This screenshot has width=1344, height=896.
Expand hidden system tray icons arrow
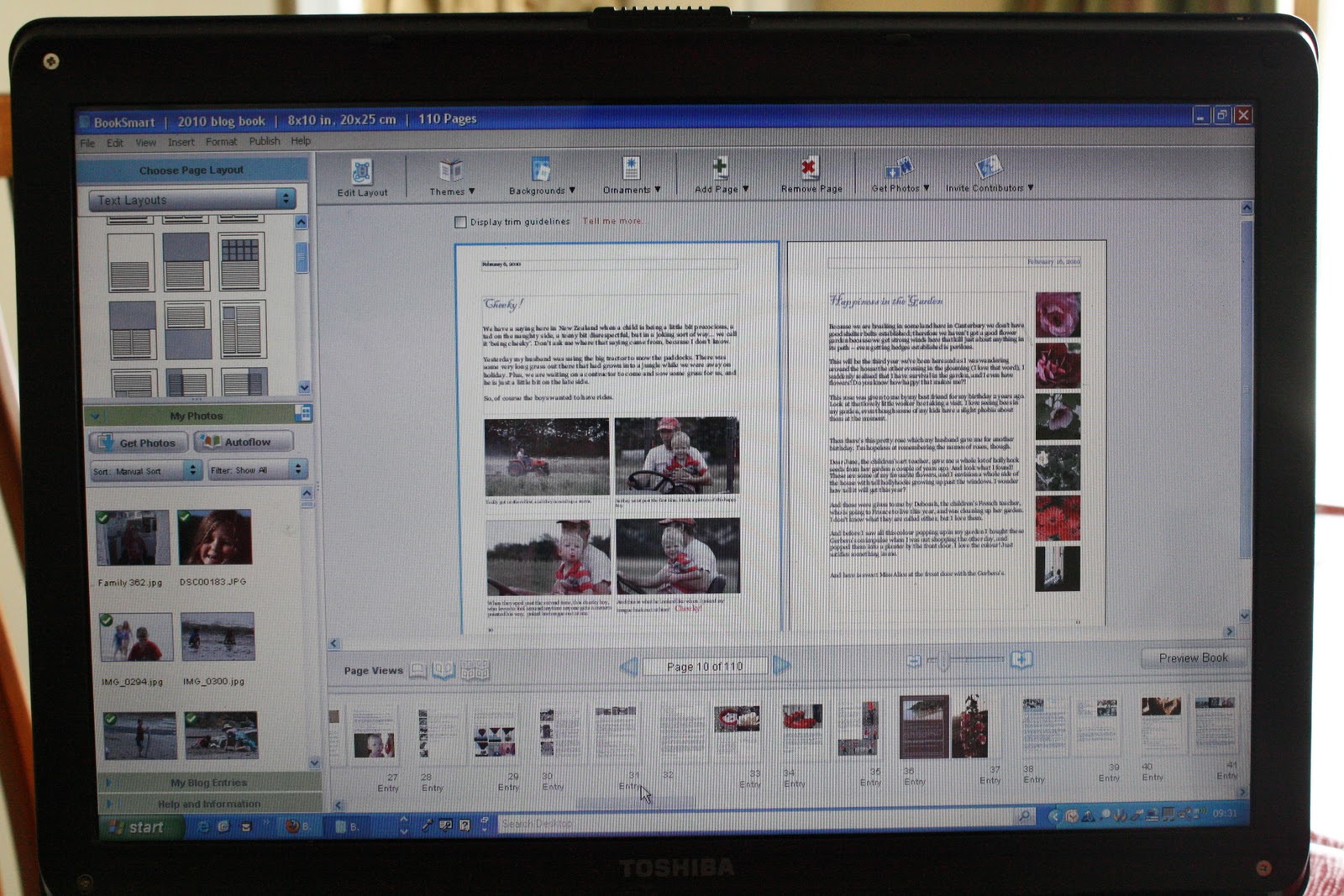pyautogui.click(x=1054, y=815)
